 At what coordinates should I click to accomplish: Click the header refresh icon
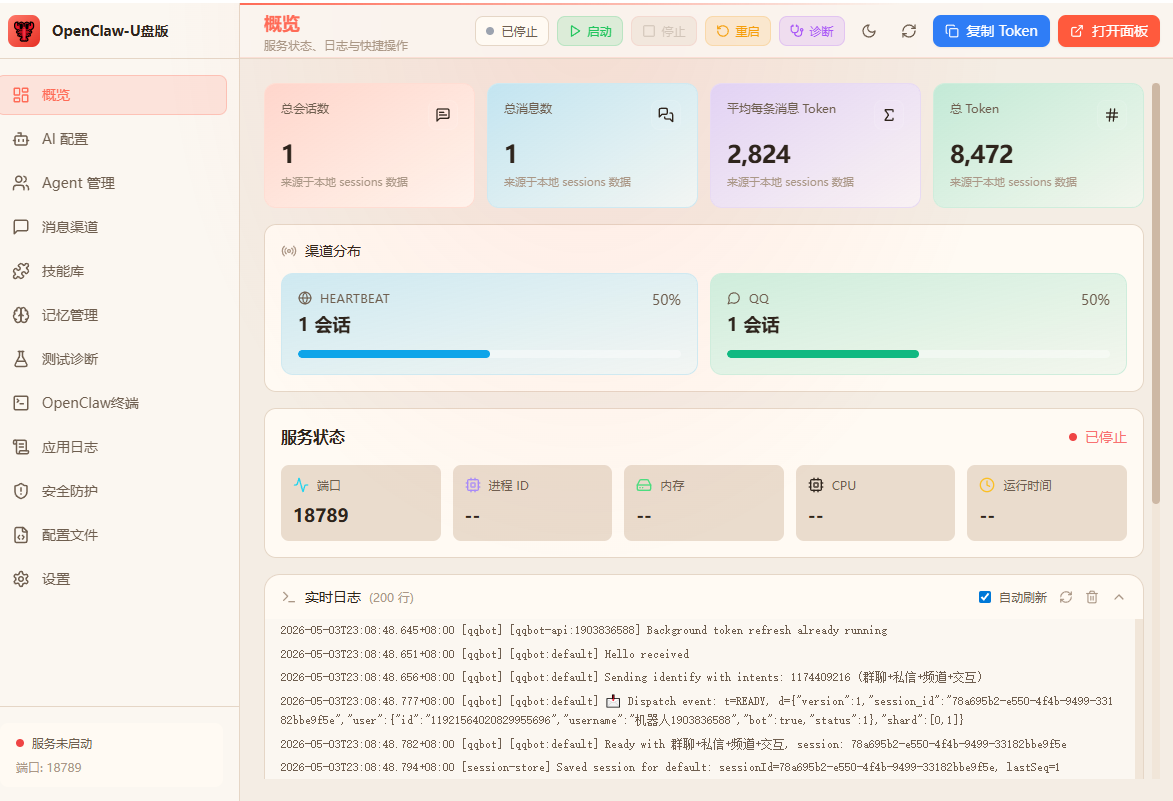[x=909, y=31]
